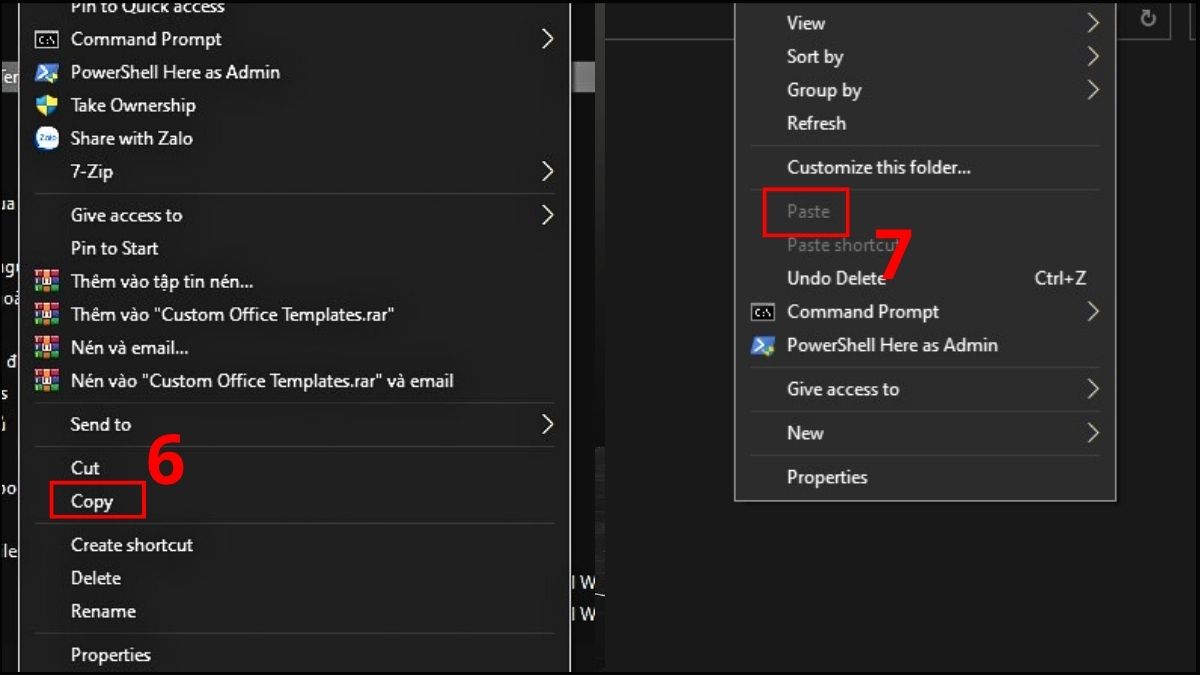Click the refresh icon in the top-right toolbar
The image size is (1200, 675).
point(1149,18)
